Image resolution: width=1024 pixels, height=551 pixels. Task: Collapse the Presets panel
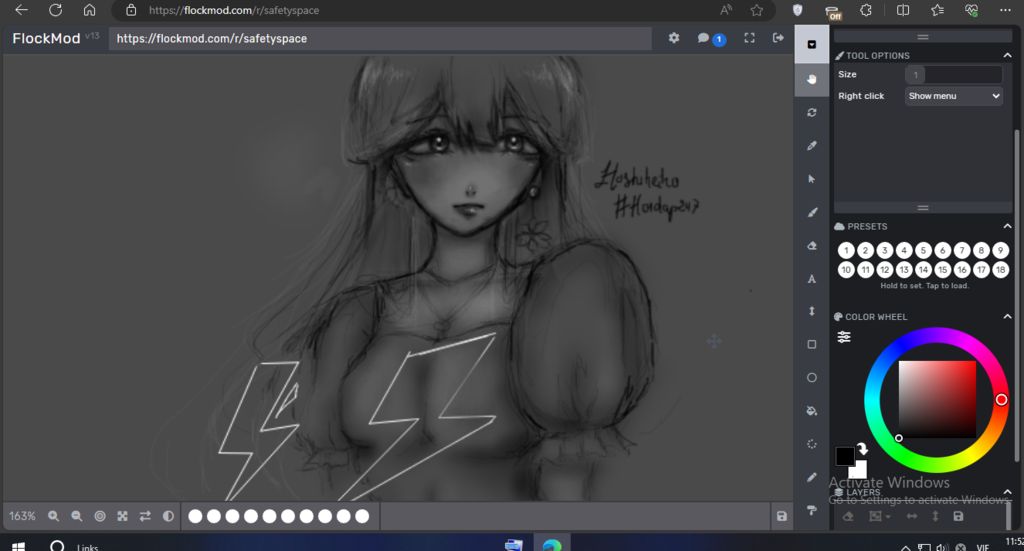(x=1007, y=226)
